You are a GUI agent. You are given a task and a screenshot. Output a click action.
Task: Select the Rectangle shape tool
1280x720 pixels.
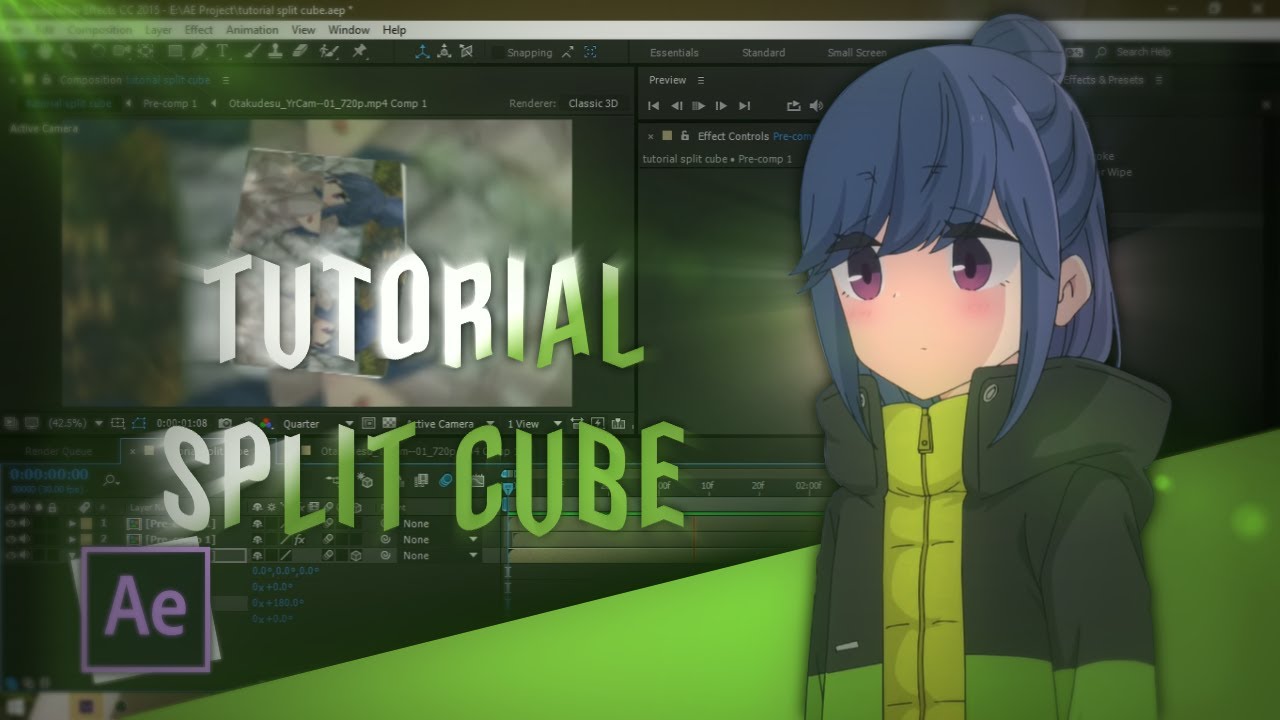pos(175,51)
